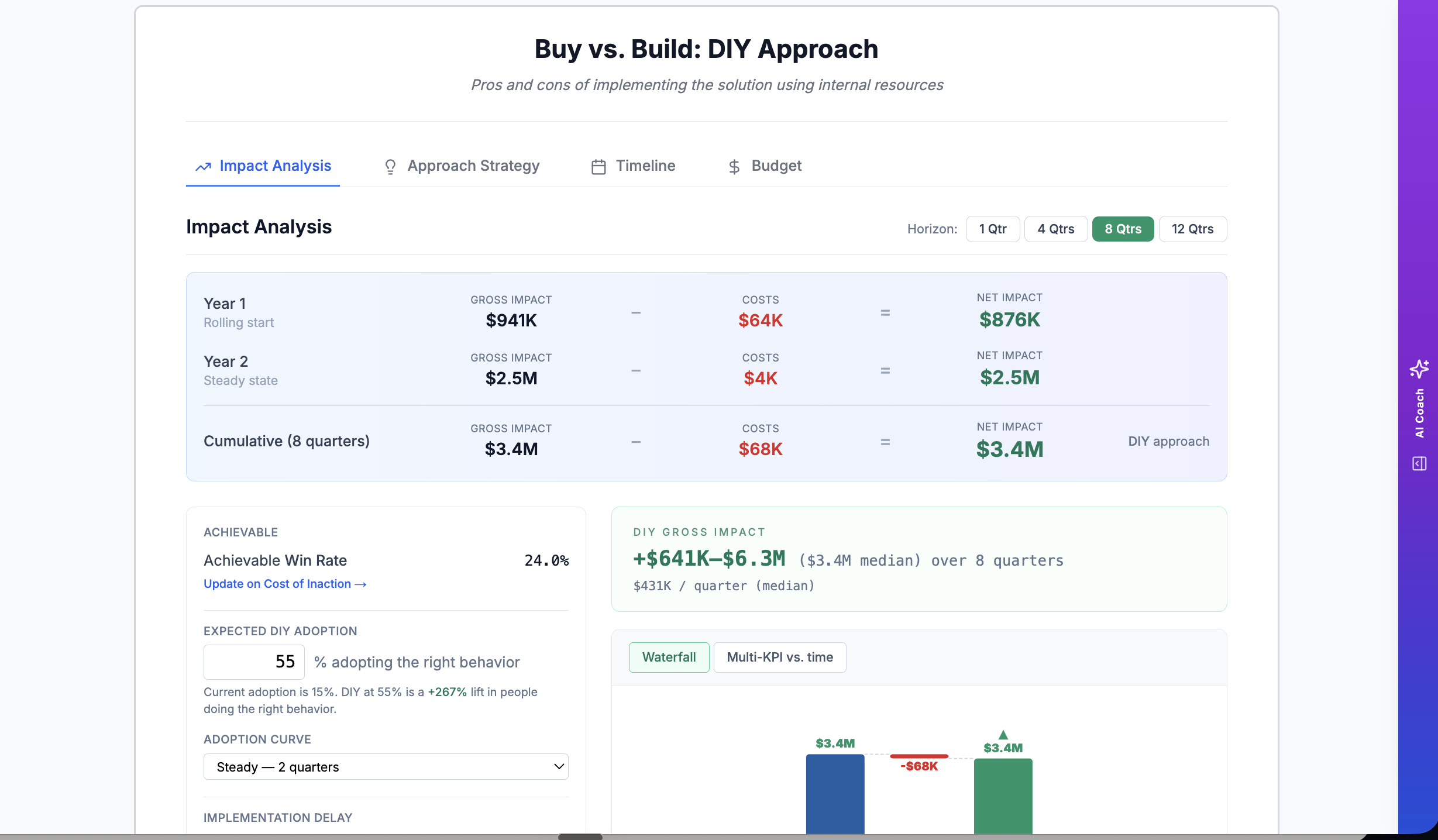Click the Approach Strategy lightbulb icon
Image resolution: width=1438 pixels, height=840 pixels.
tap(390, 167)
